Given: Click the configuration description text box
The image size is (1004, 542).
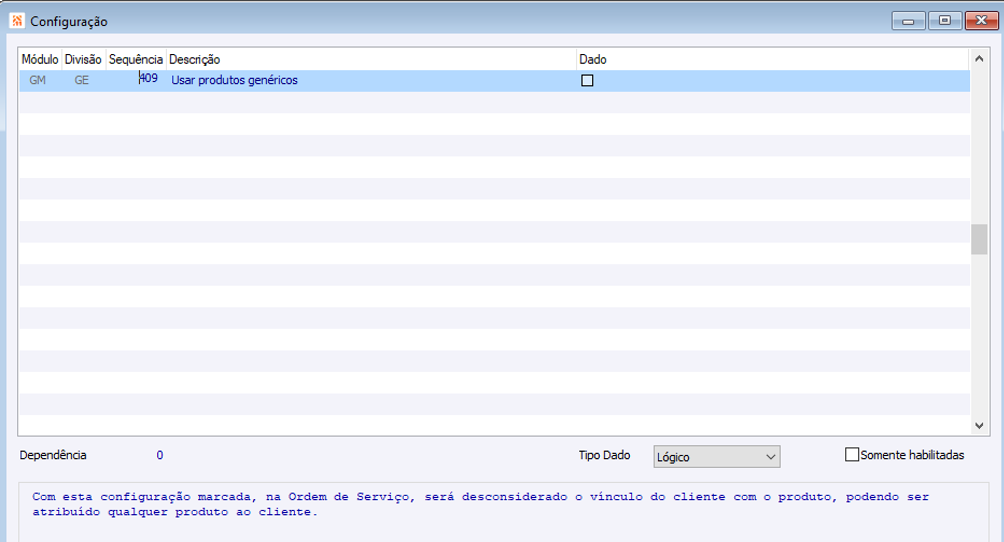Looking at the screenshot, I should tap(503, 513).
